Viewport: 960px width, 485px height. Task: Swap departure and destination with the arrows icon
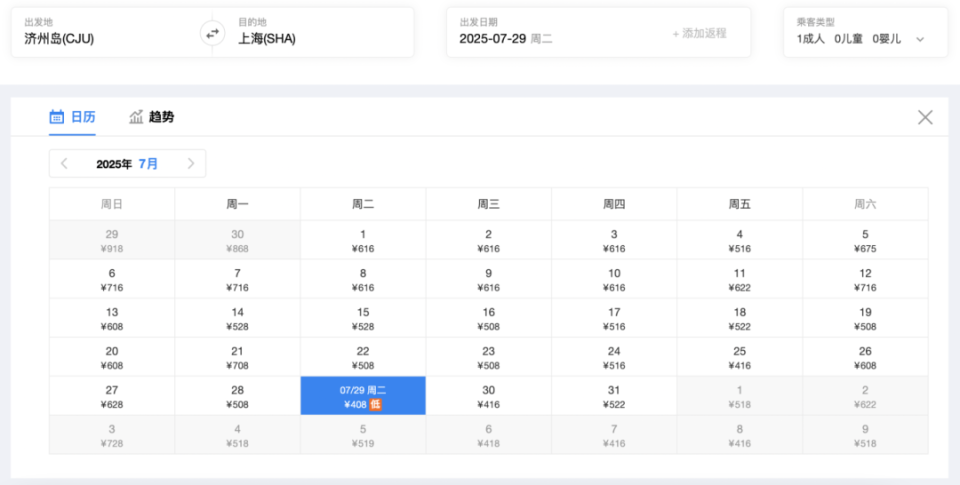(212, 34)
